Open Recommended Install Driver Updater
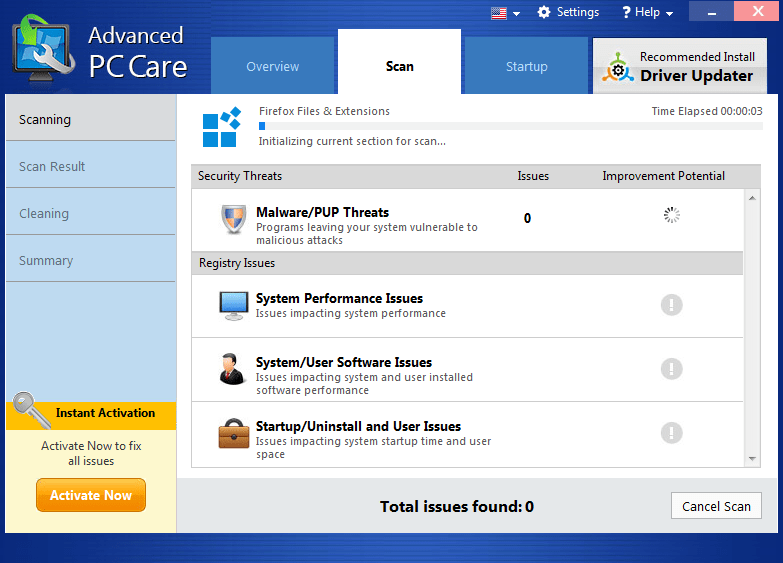Image resolution: width=783 pixels, height=563 pixels. [680, 65]
